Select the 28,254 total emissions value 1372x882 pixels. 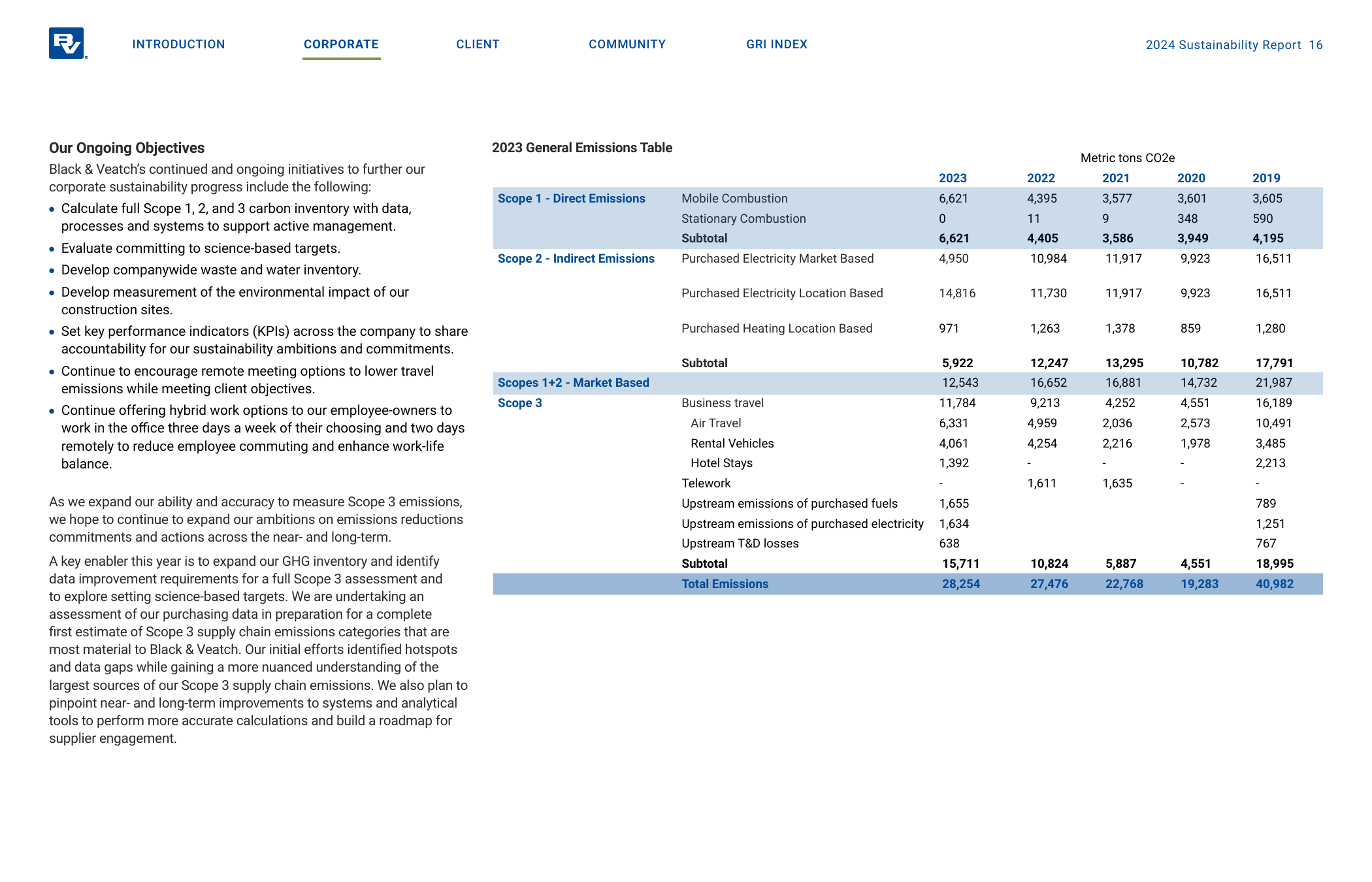pos(961,584)
